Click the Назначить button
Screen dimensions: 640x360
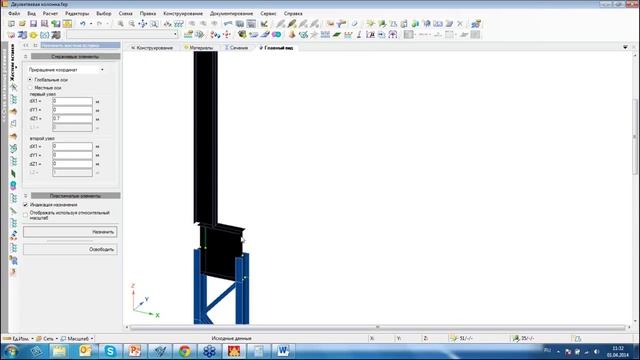coord(70,232)
